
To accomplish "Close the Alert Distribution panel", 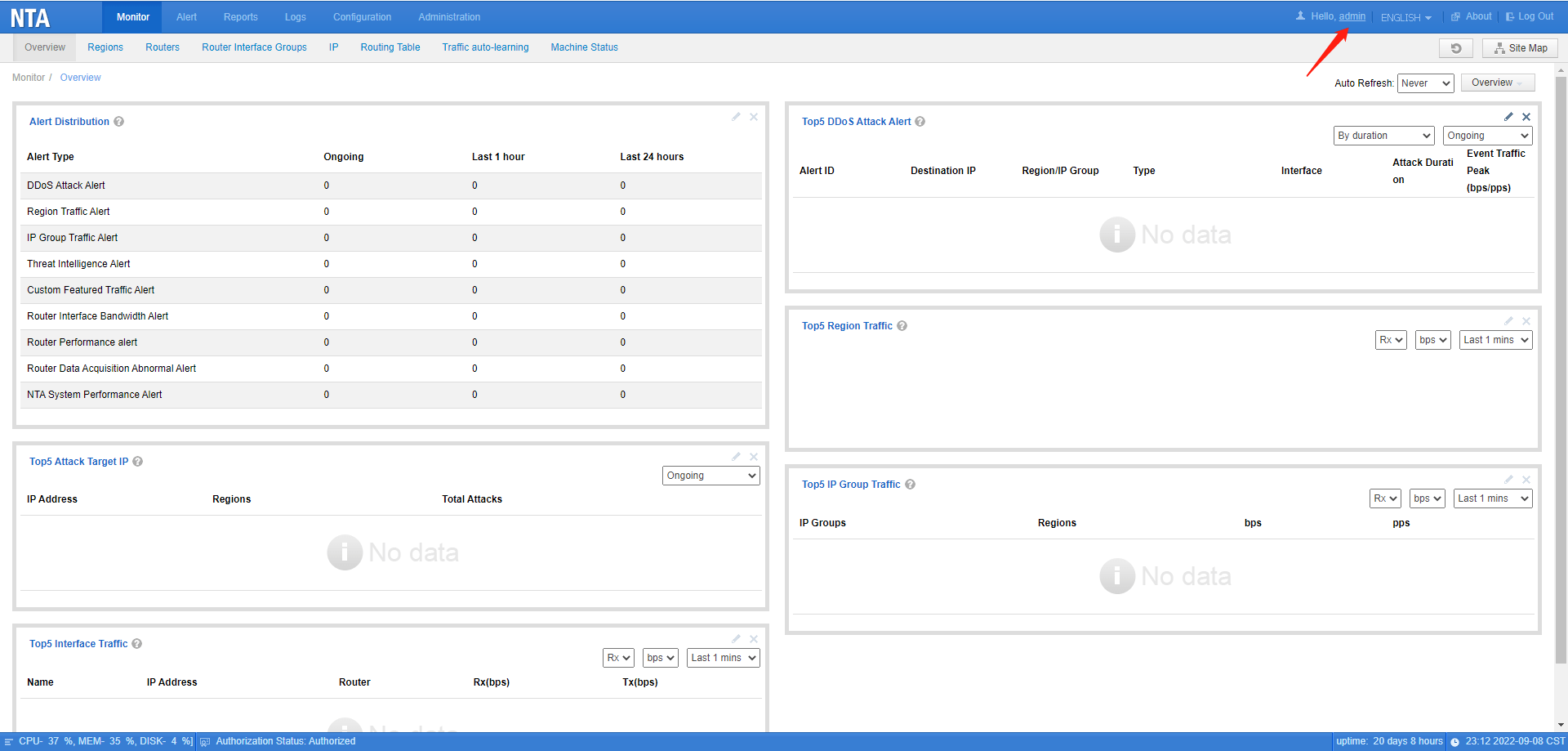I will coord(754,117).
